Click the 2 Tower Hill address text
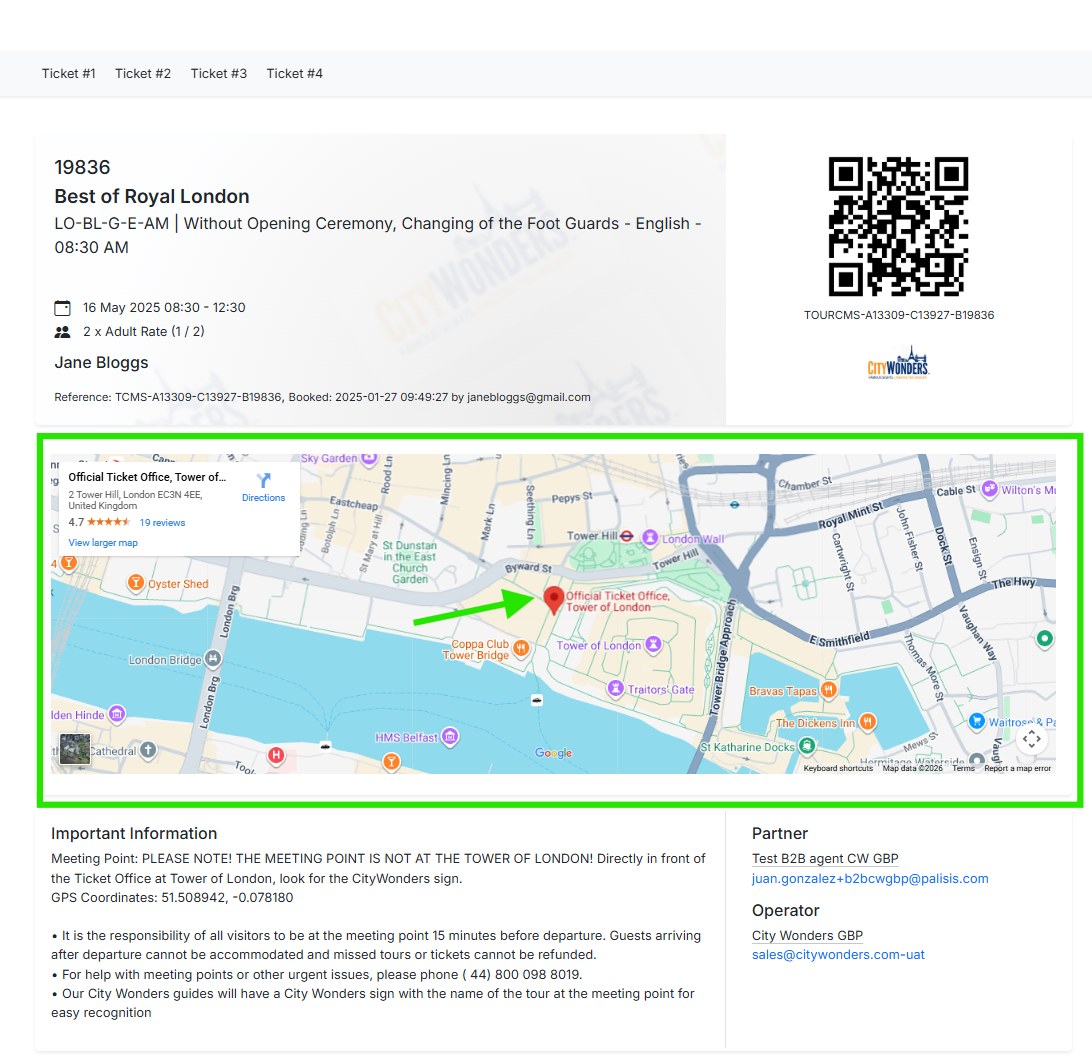This screenshot has height=1063, width=1092. (135, 500)
